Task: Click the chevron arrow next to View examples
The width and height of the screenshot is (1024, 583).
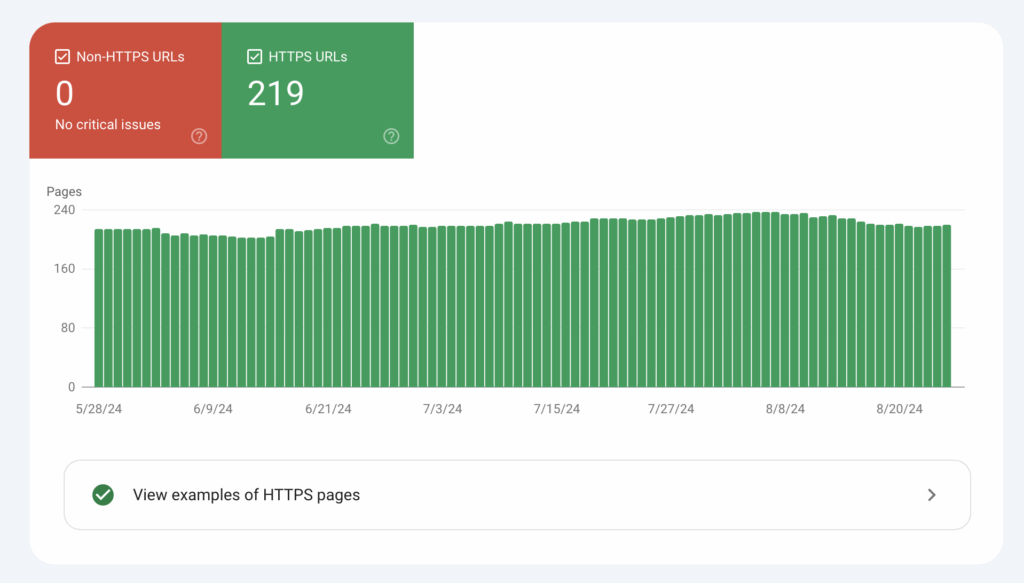Action: tap(931, 494)
